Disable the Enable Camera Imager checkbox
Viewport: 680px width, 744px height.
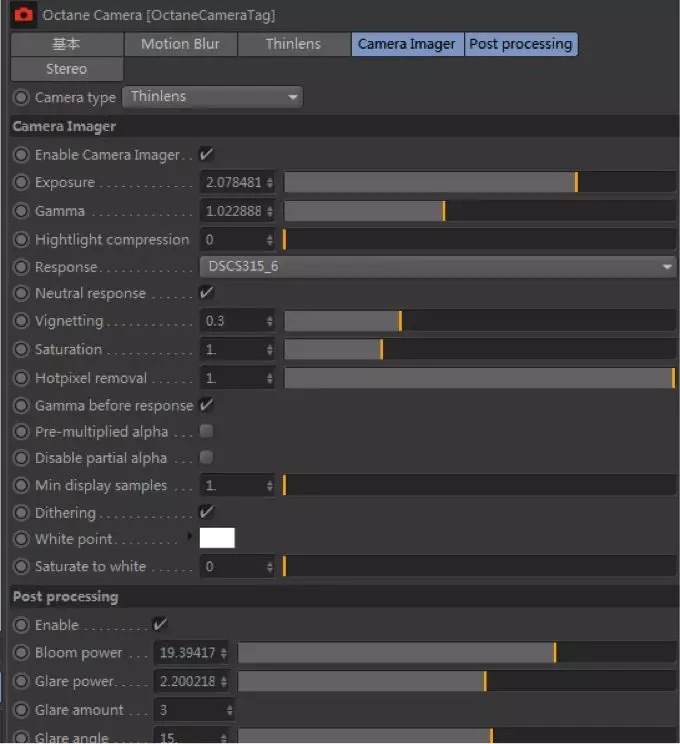coord(206,155)
